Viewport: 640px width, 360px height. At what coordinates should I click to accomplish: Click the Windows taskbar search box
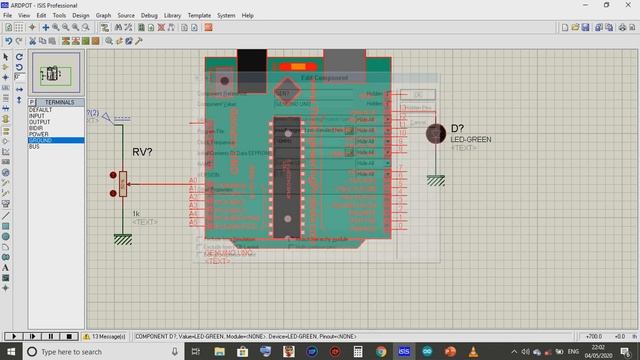[103, 351]
